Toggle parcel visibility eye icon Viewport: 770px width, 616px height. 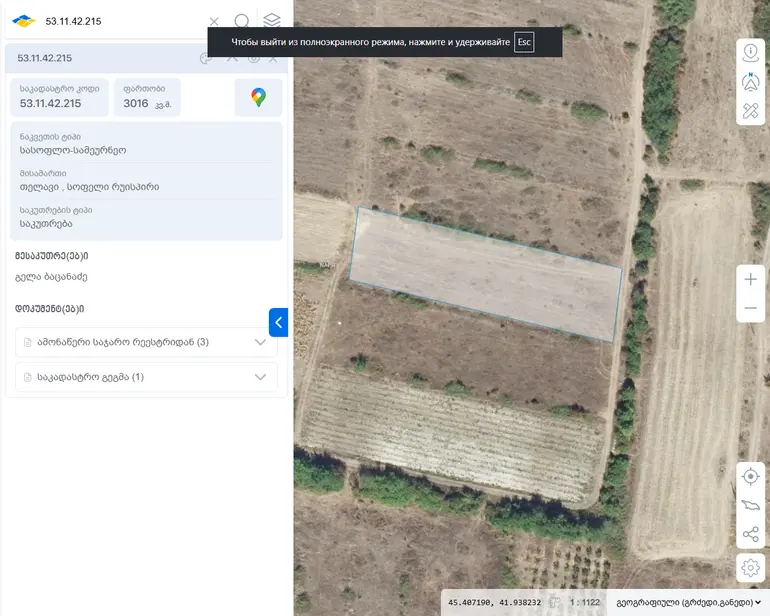click(253, 58)
